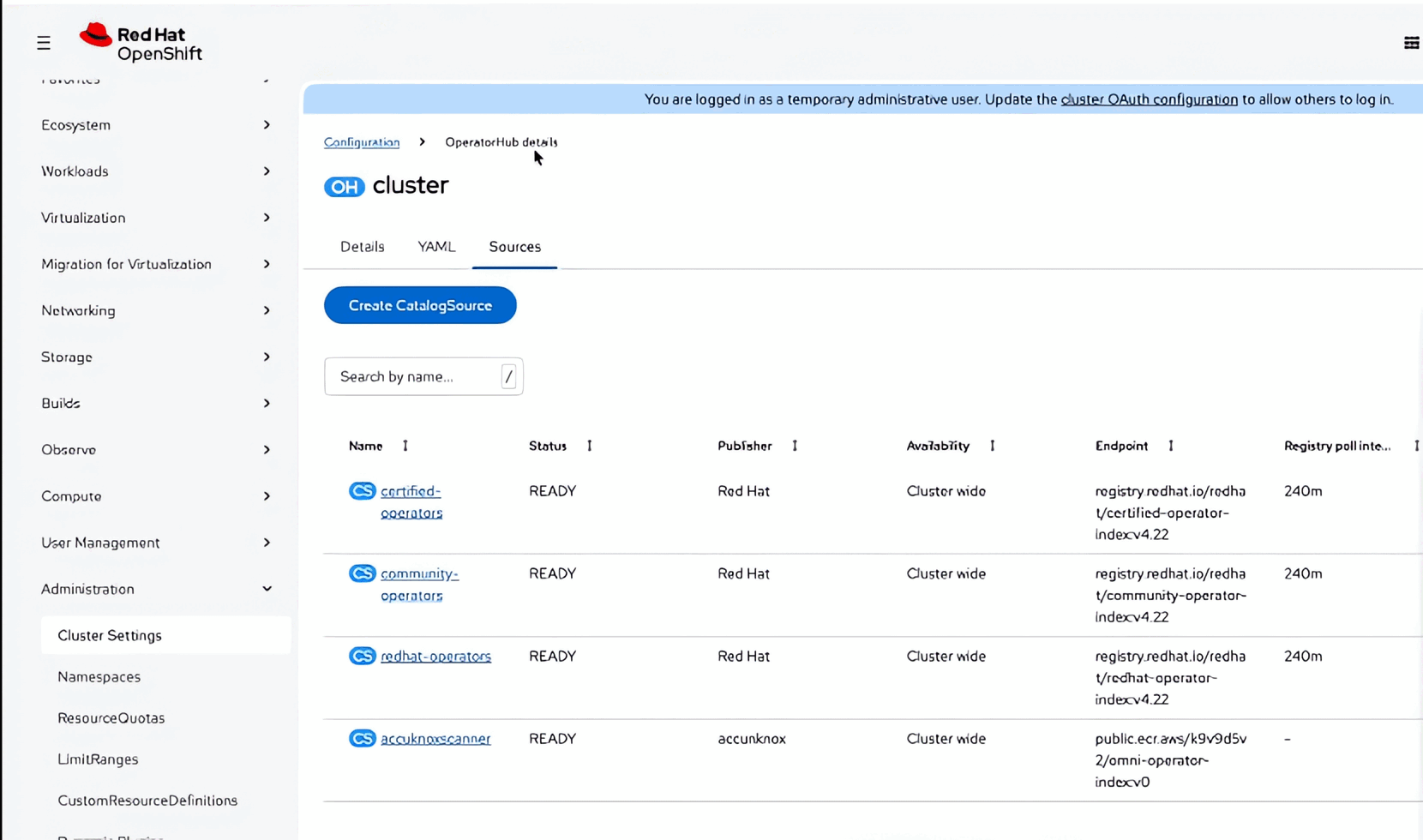
Task: Expand the Ecosystem navigation section
Action: [x=156, y=125]
